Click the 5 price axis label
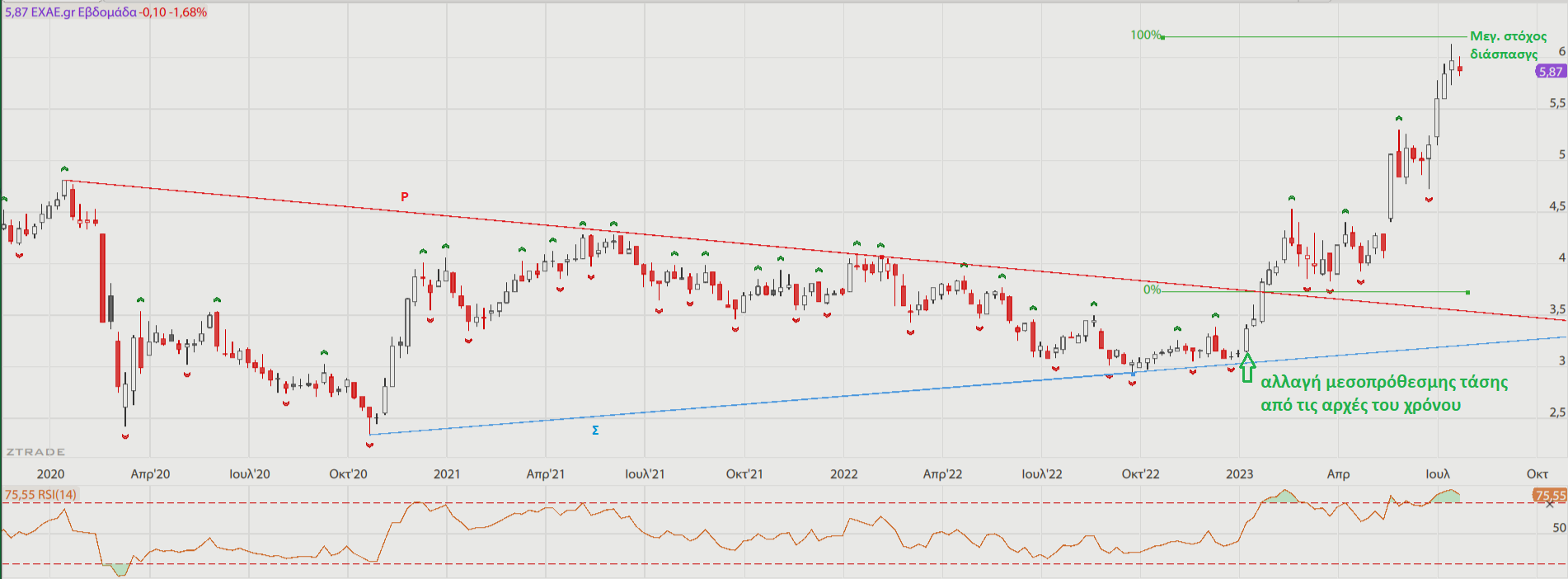The width and height of the screenshot is (1568, 579). pos(1561,154)
